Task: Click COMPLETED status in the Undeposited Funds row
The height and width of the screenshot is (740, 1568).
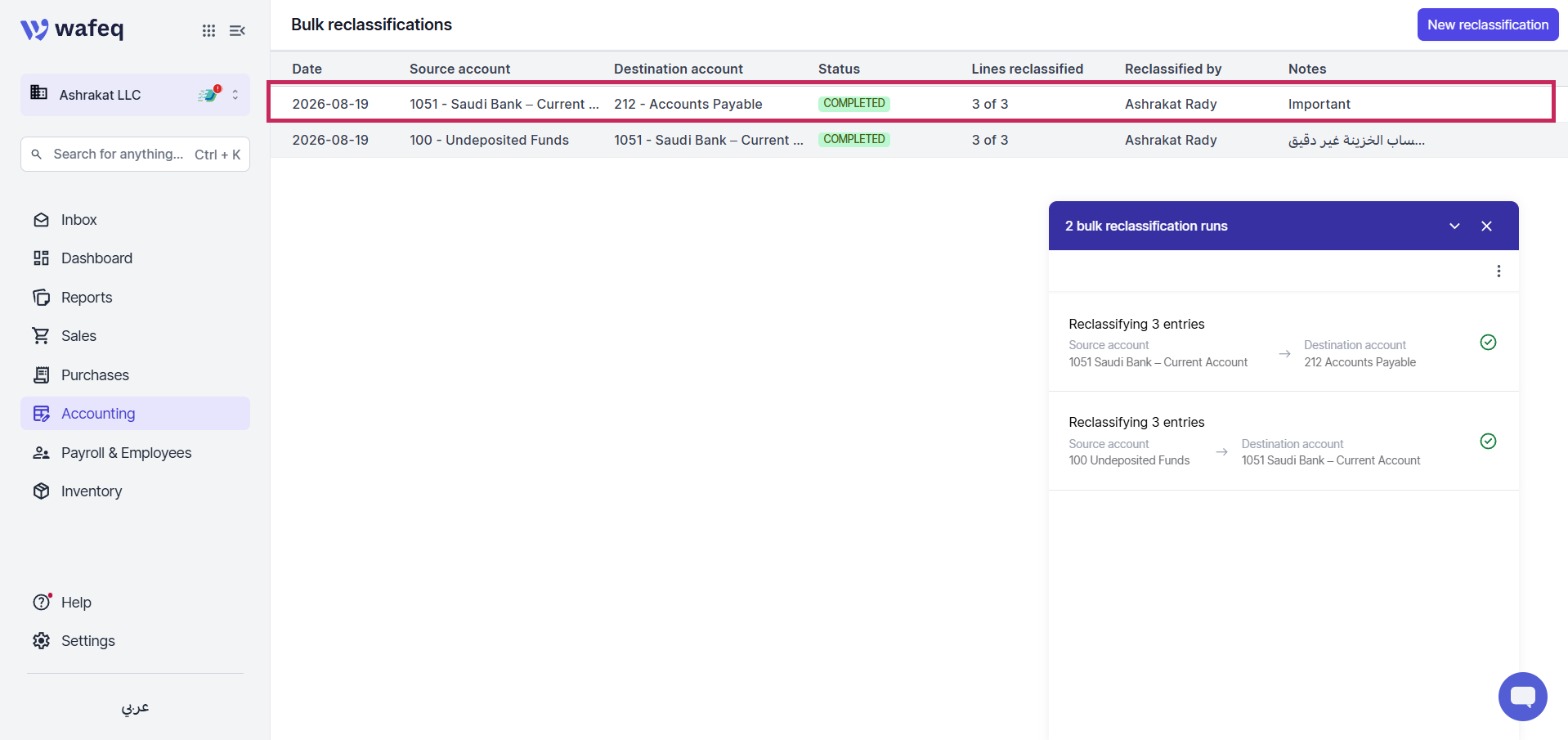Action: [x=853, y=140]
